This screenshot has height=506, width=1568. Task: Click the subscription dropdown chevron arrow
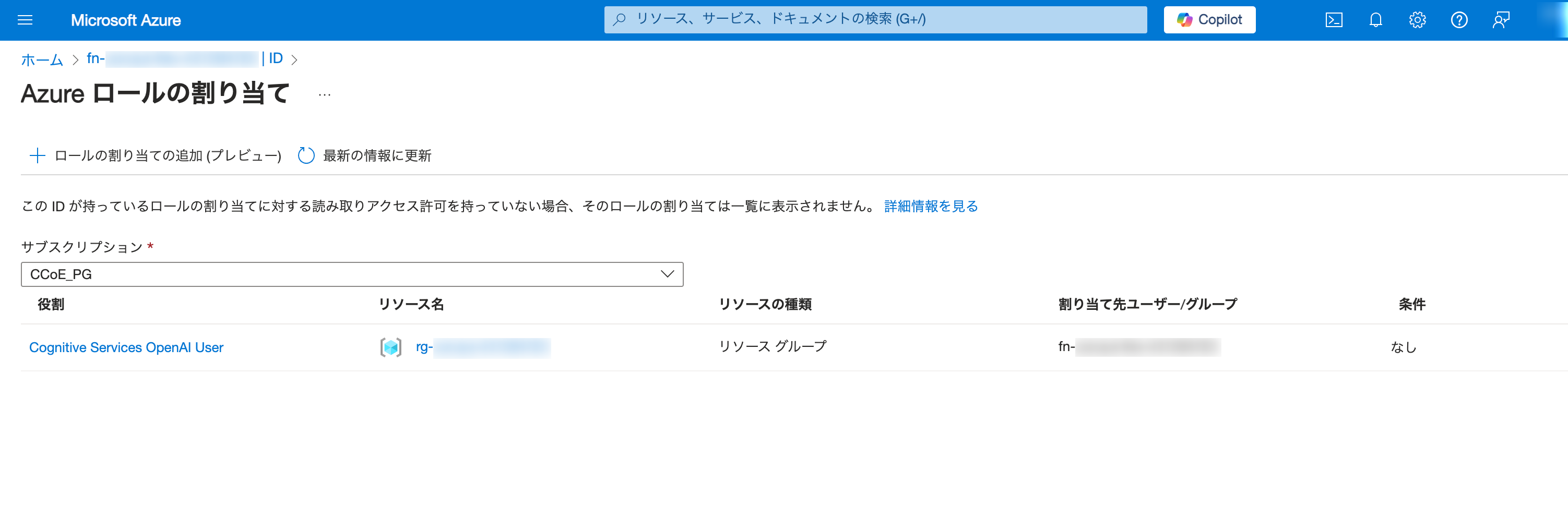click(667, 274)
